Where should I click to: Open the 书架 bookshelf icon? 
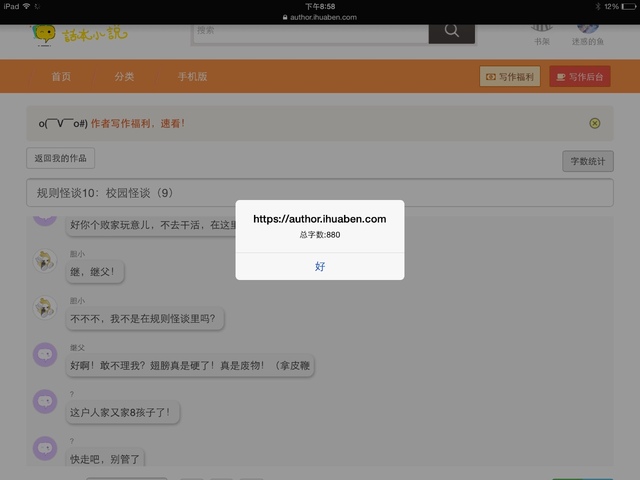point(541,32)
